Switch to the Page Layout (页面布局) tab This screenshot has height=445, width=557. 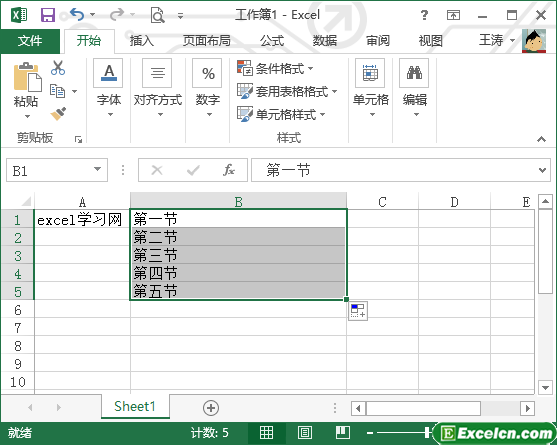(x=206, y=41)
